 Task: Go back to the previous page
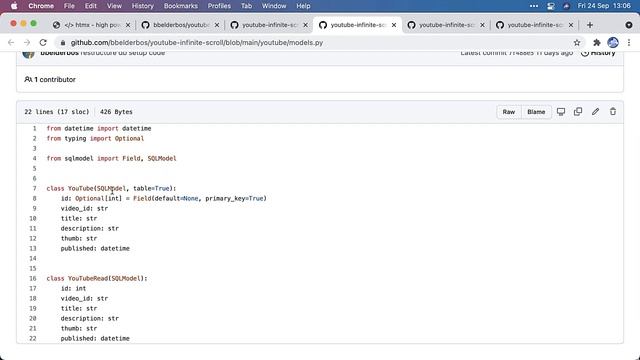11,42
